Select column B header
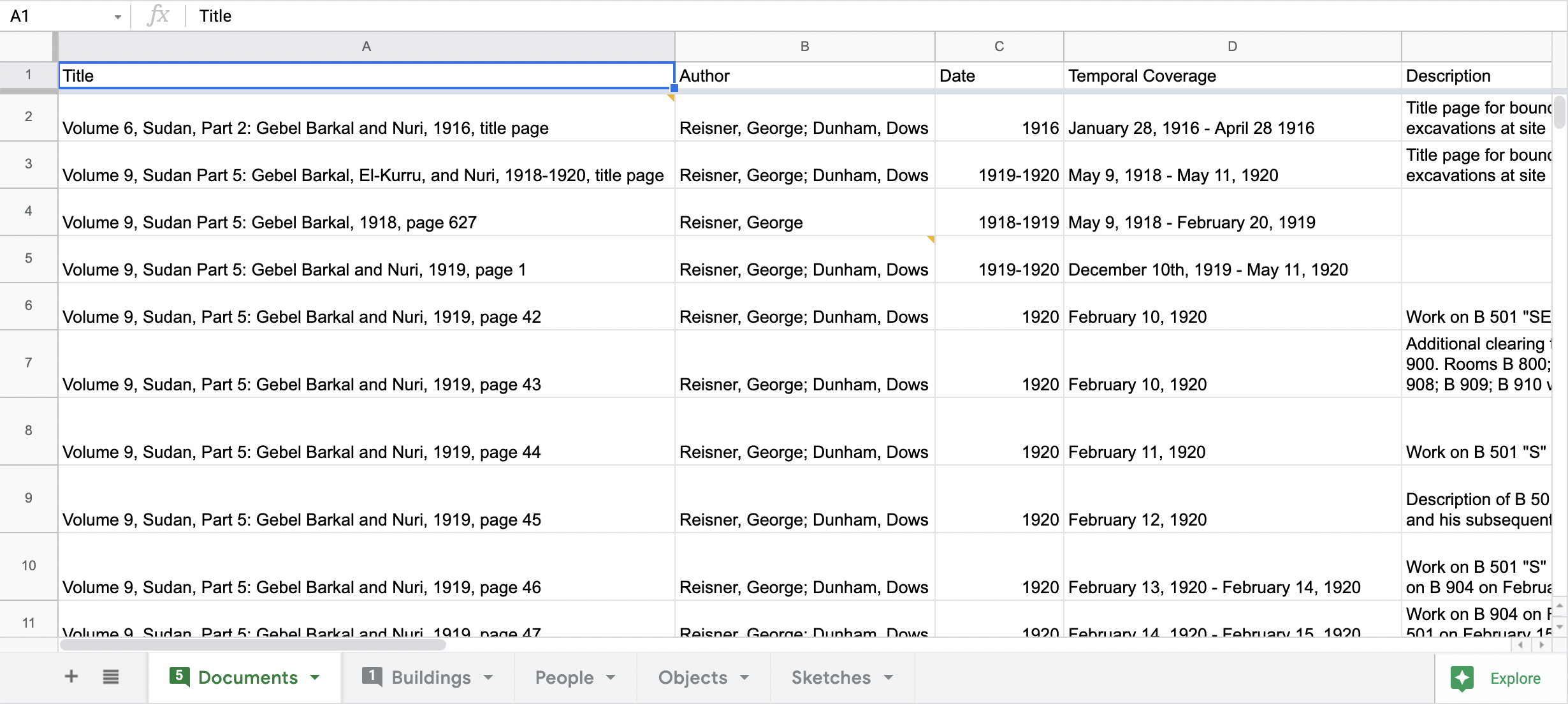Screen dimensions: 1568x708 point(805,47)
